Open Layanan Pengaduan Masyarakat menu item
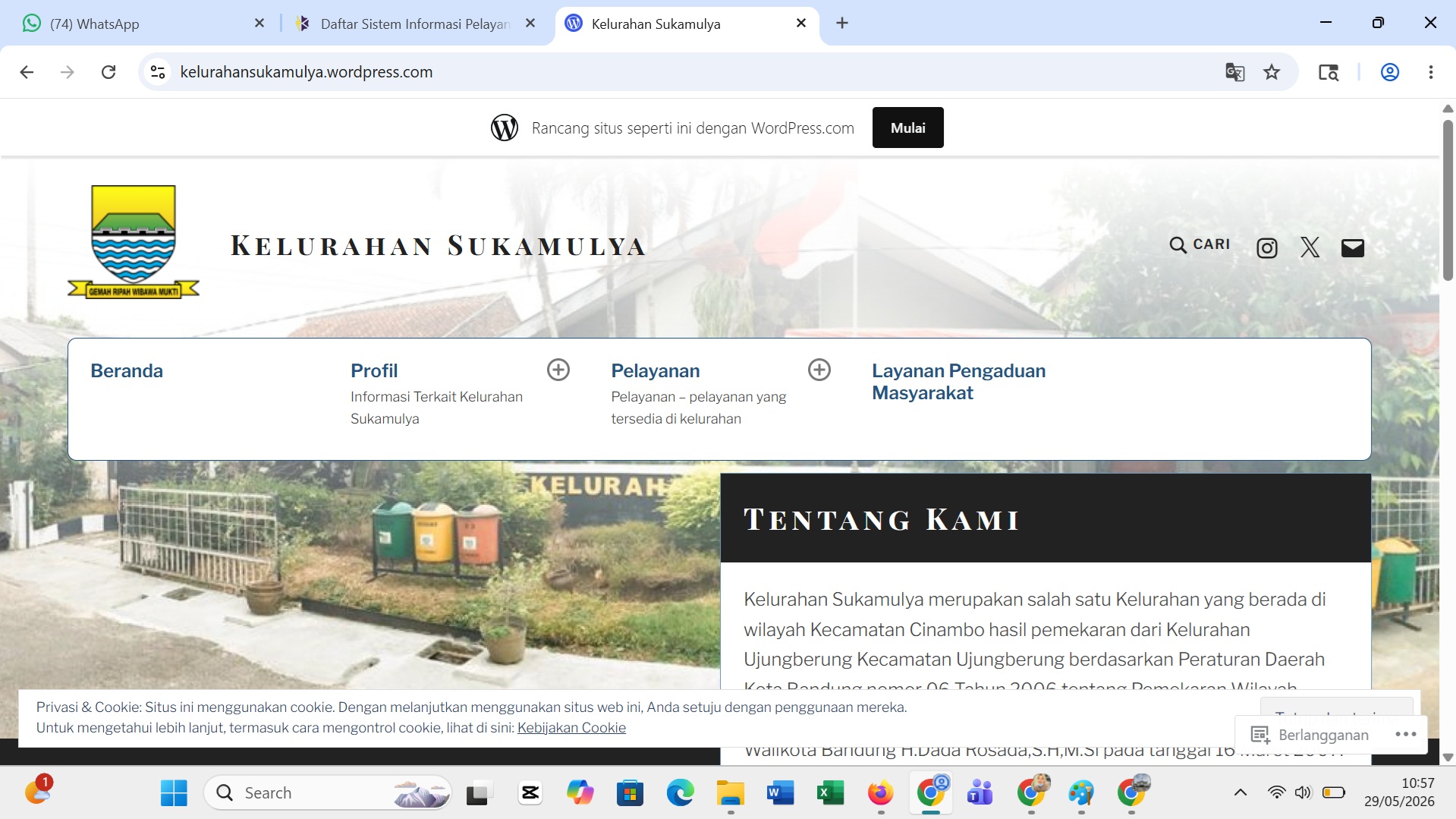 click(x=958, y=382)
